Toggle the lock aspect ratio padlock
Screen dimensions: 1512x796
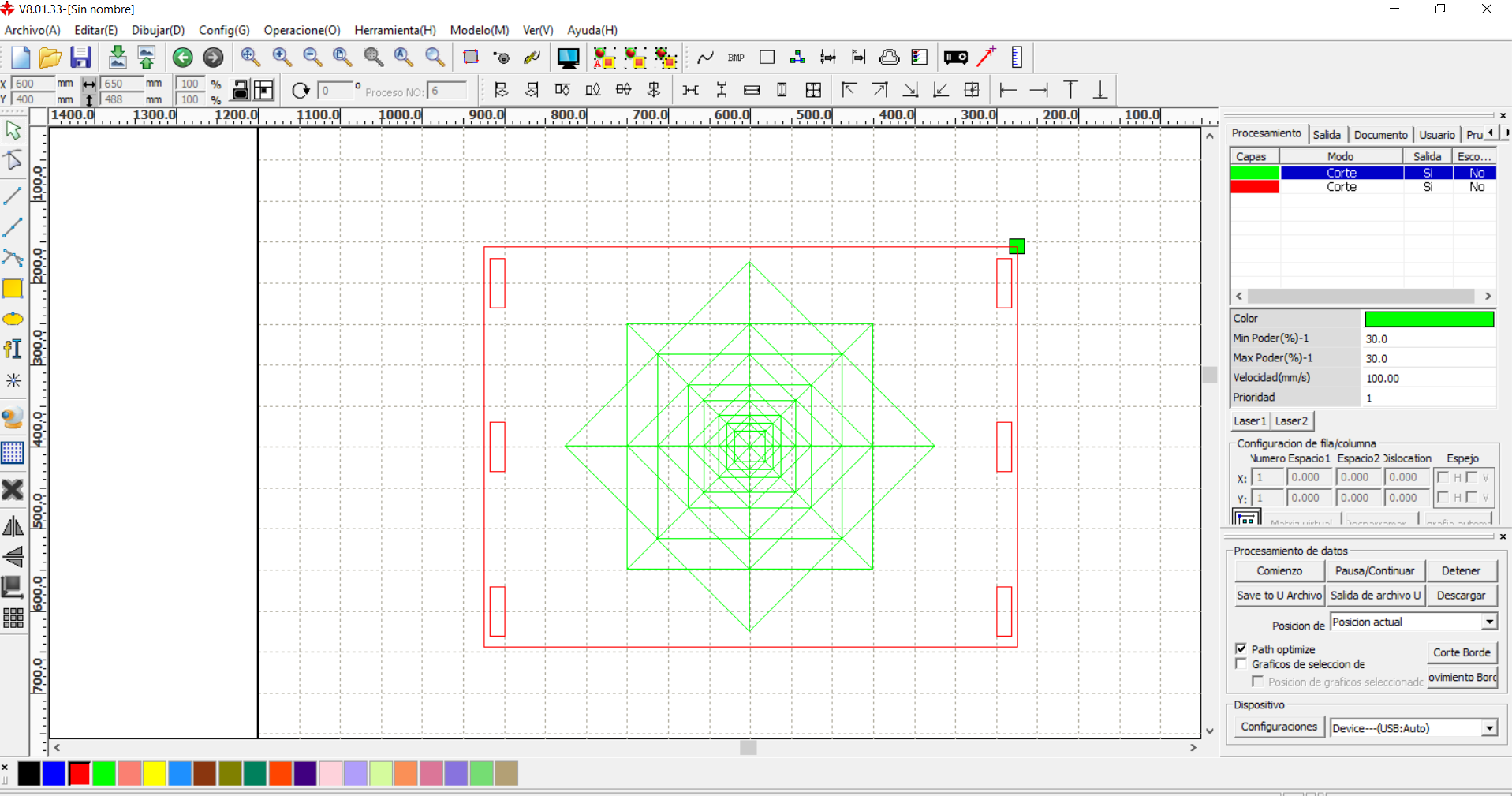tap(240, 90)
